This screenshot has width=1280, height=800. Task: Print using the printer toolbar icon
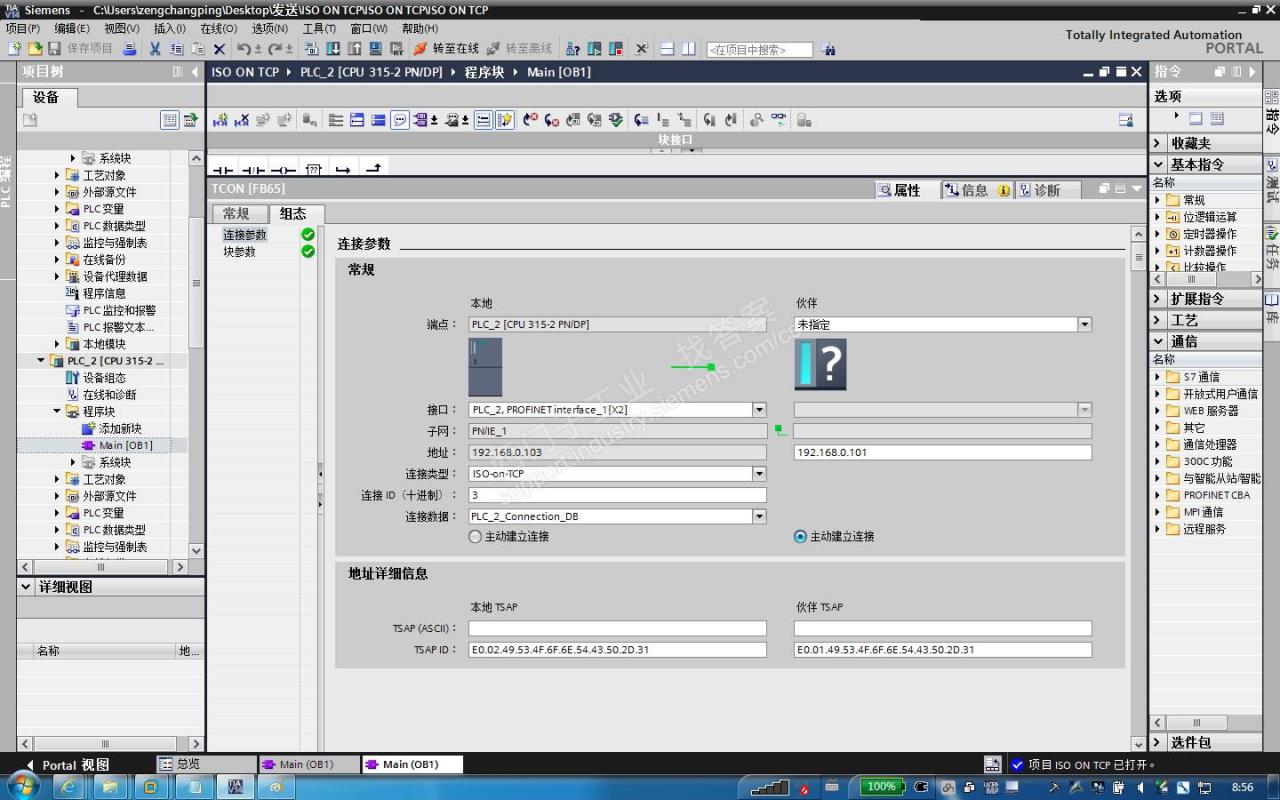tap(129, 49)
